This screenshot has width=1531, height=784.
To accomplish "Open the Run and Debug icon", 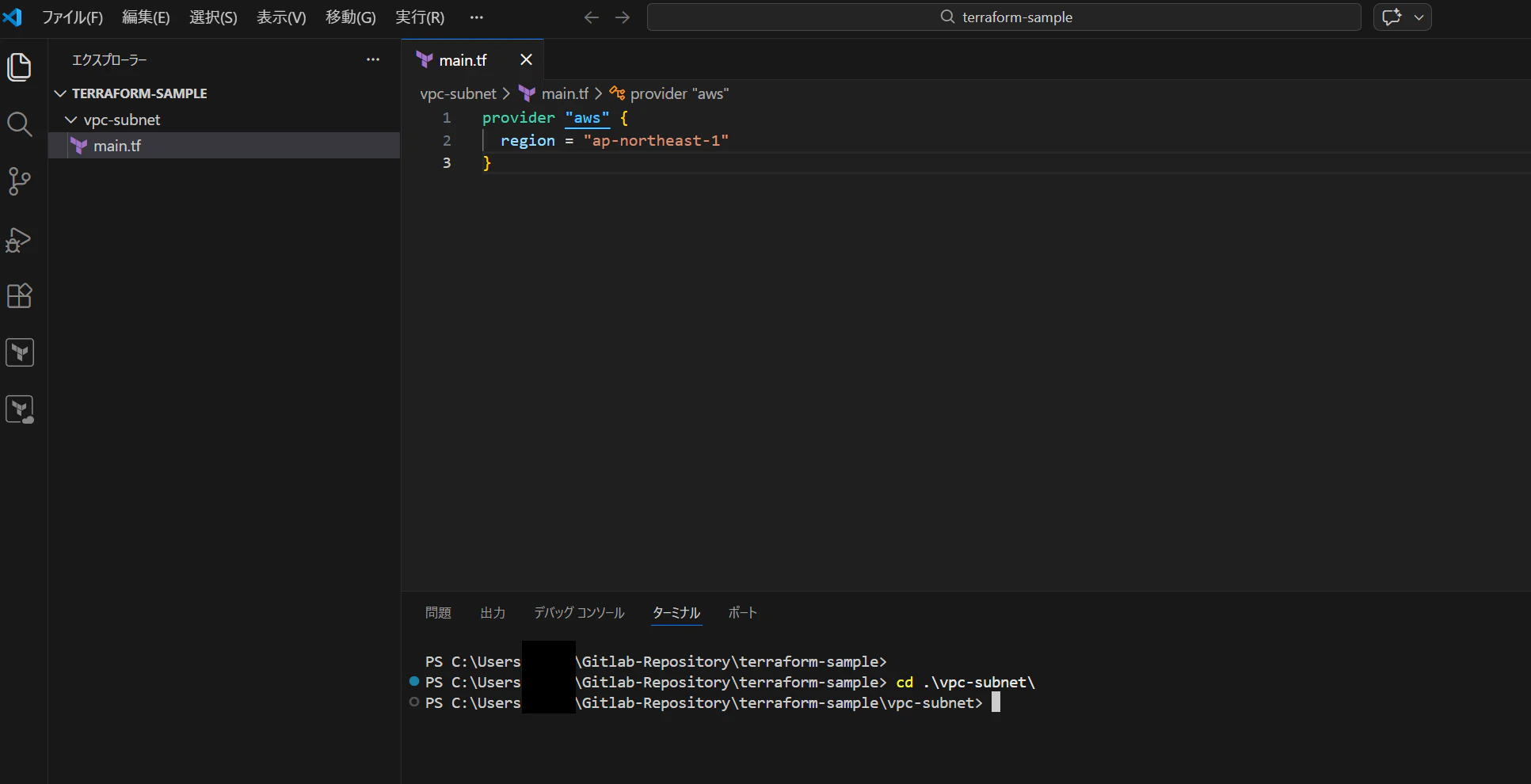I will tap(19, 240).
